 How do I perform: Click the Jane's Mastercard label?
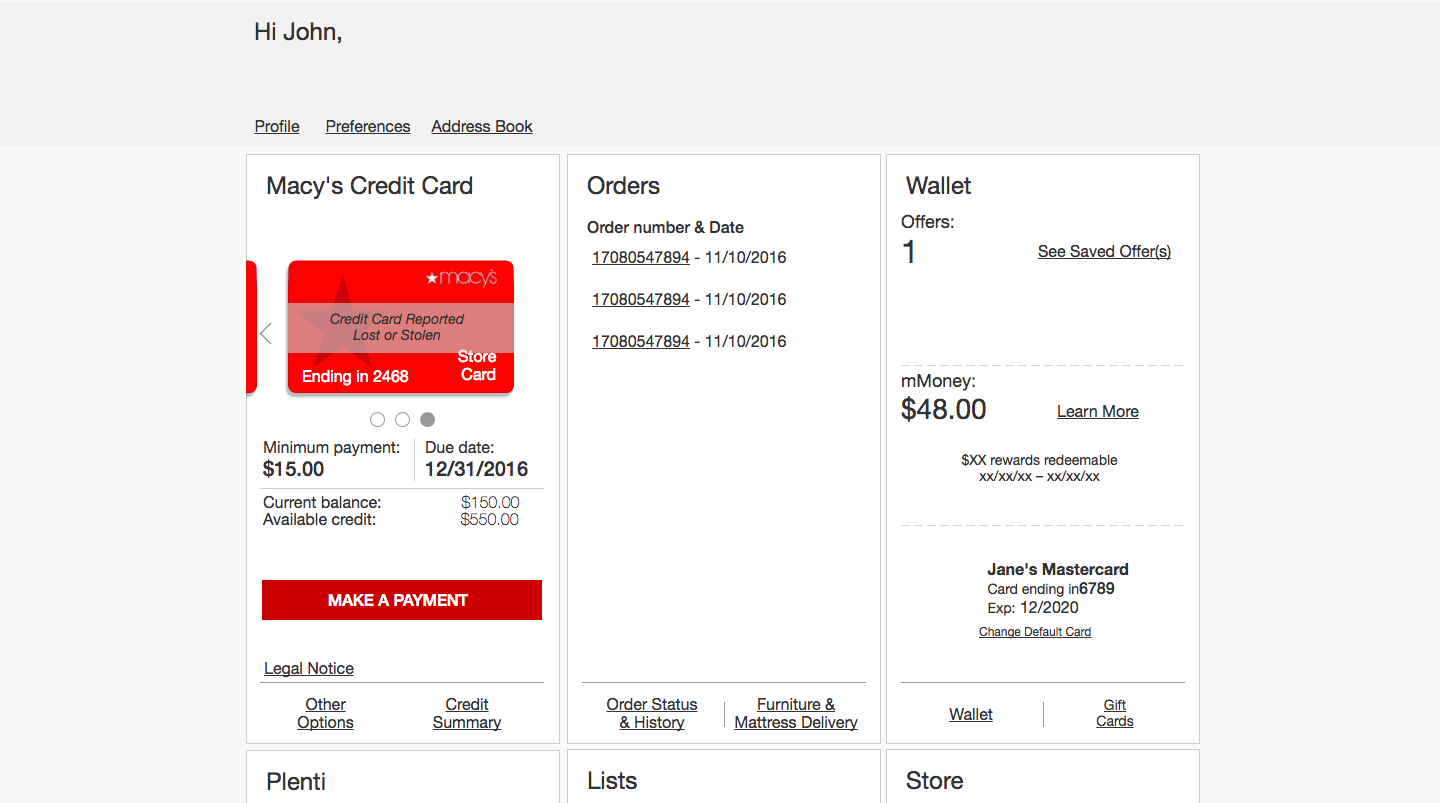point(1058,569)
